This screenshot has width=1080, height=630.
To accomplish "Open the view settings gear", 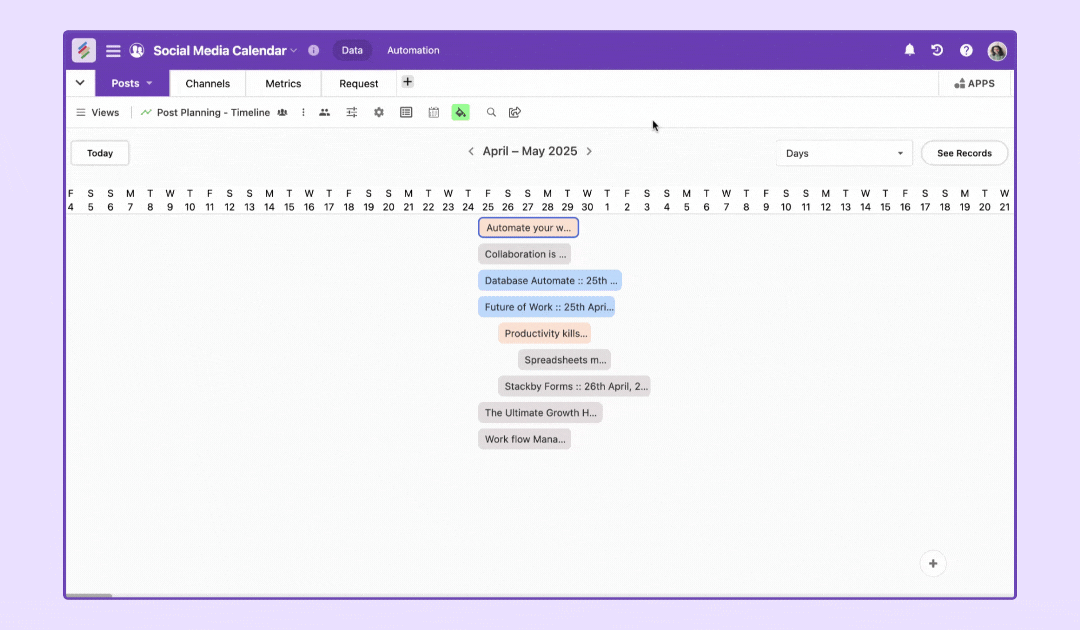I will 379,113.
